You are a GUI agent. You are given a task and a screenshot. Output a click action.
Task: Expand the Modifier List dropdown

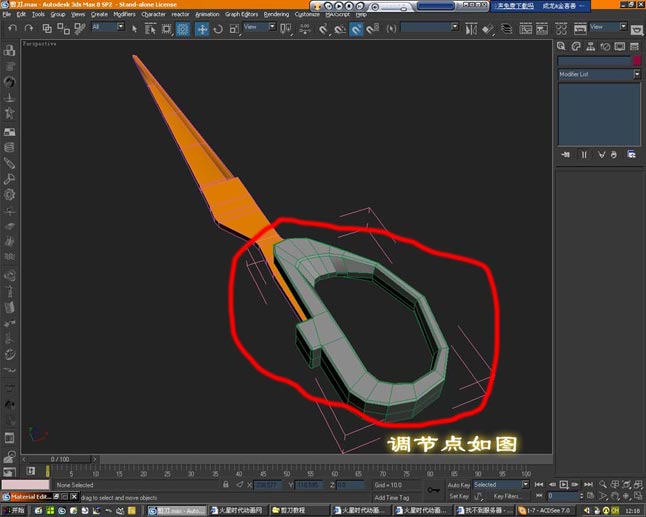[x=599, y=74]
